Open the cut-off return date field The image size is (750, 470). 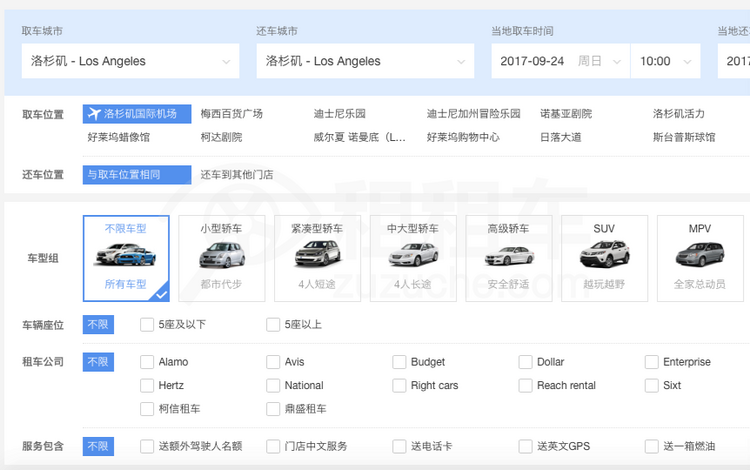point(734,61)
